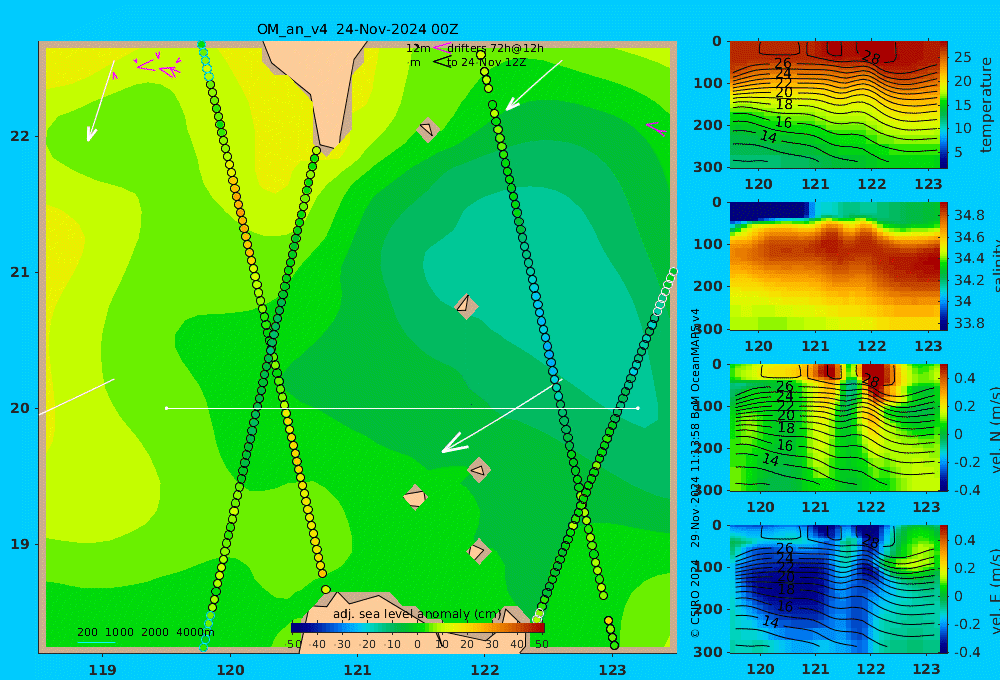The width and height of the screenshot is (1000, 680).
Task: Click the "0" label on the sea level anomaly colorbar
Action: coord(417,644)
